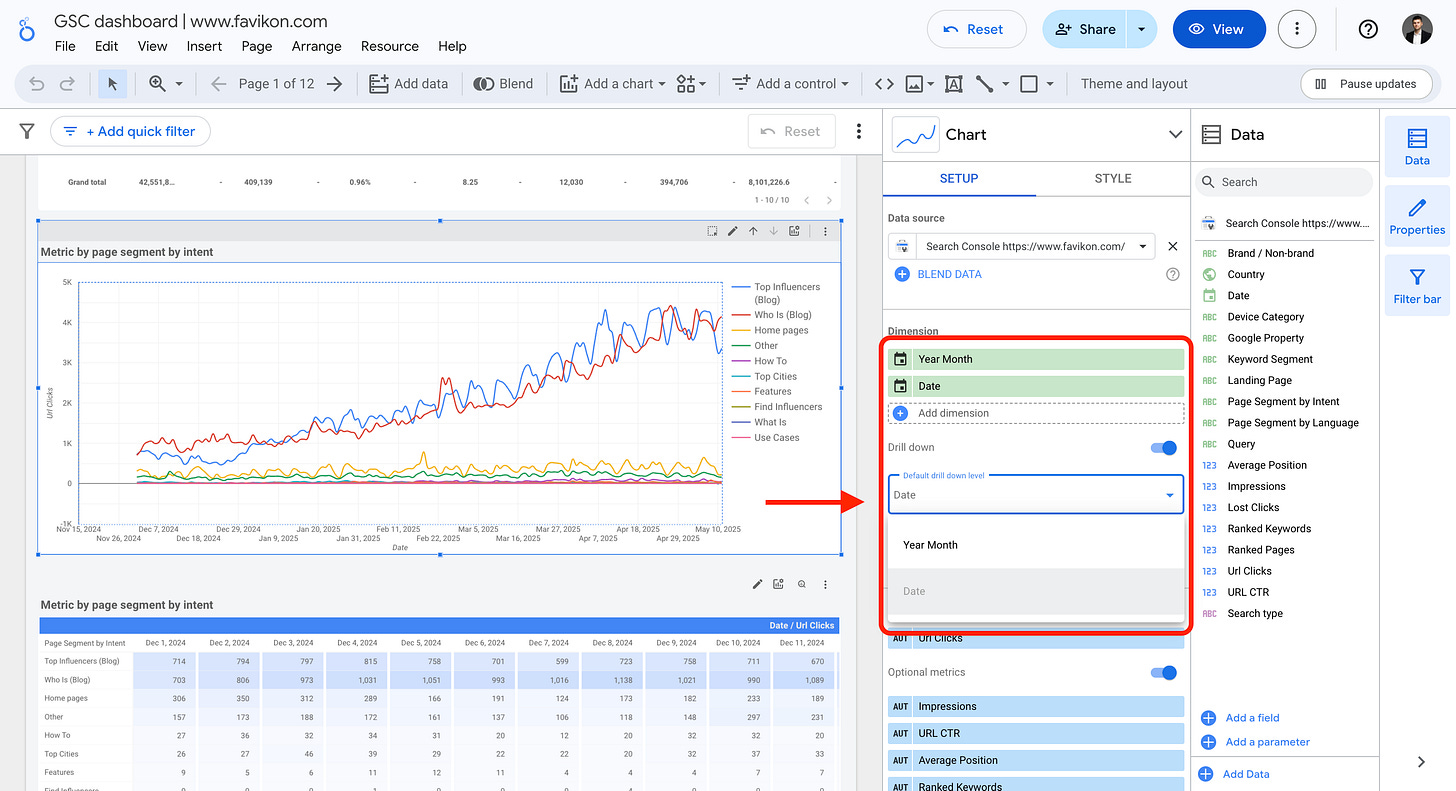Open the selected chart's three-dot menu
Image resolution: width=1456 pixels, height=791 pixels.
click(825, 231)
